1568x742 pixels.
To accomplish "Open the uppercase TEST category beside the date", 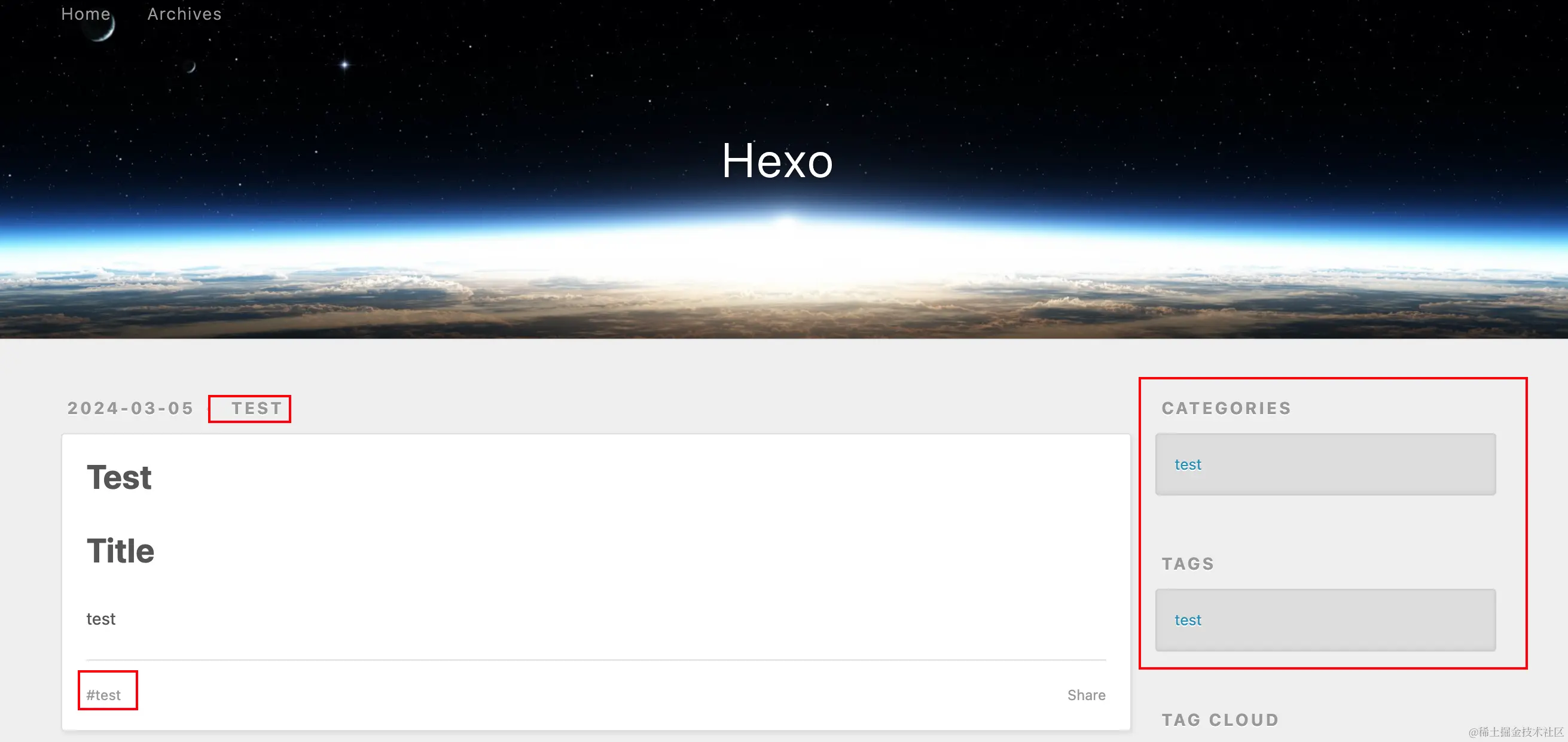I will 257,408.
